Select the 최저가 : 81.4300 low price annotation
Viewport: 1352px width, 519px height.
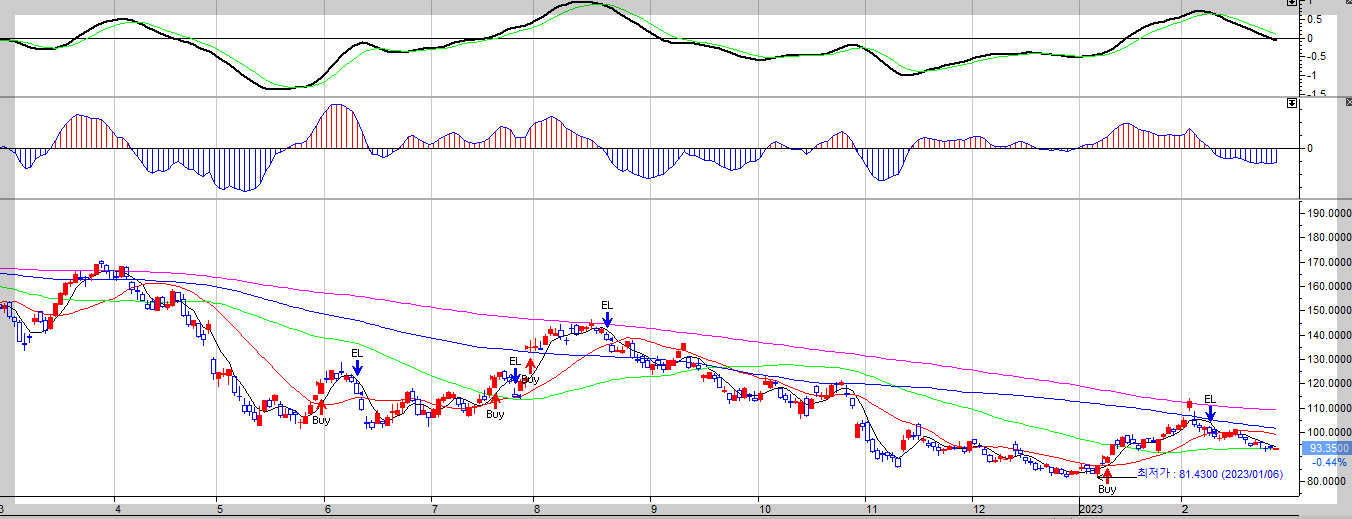tap(1210, 475)
